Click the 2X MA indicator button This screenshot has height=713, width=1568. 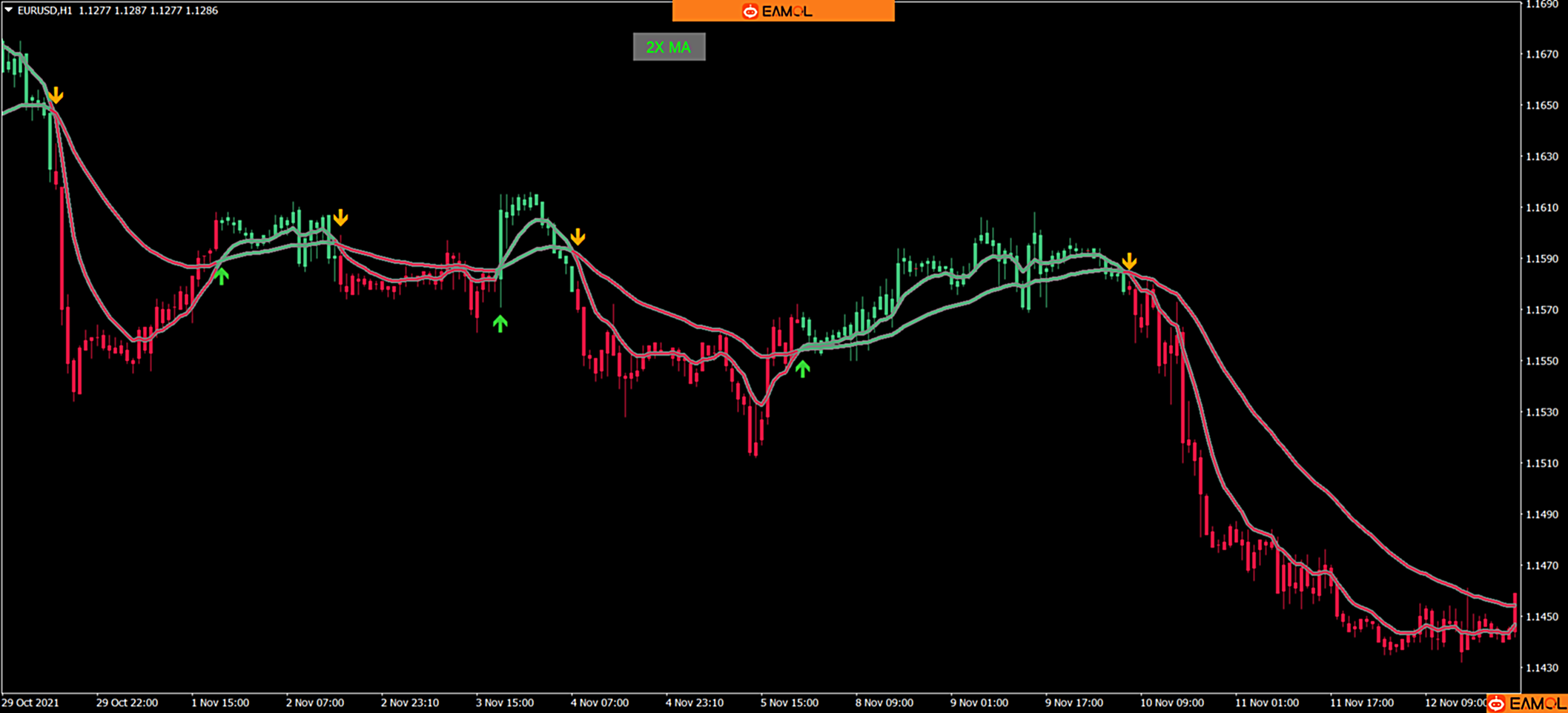(x=669, y=47)
